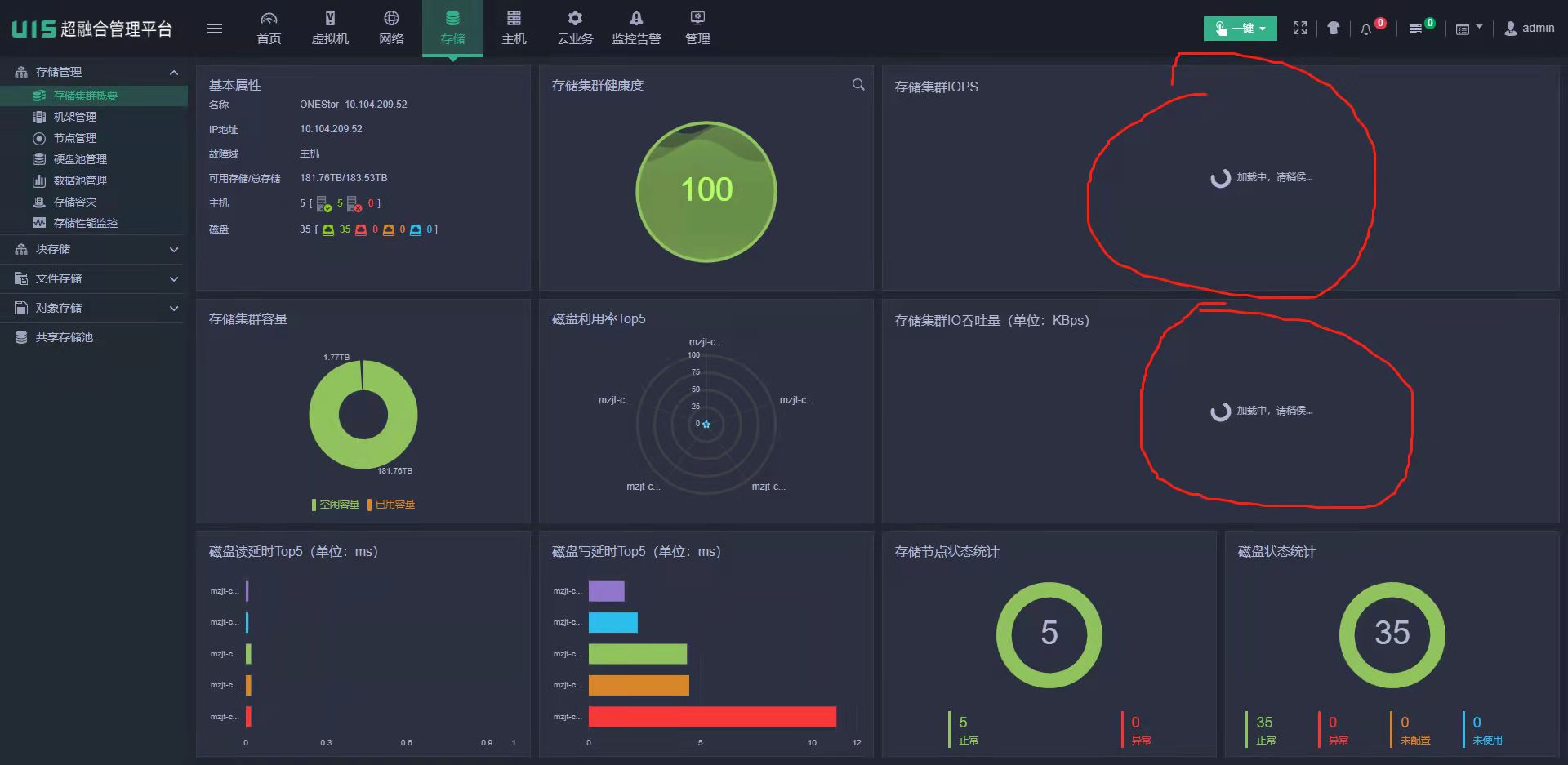Click the 未使用 count in disk status
The width and height of the screenshot is (1568, 765).
click(1477, 723)
